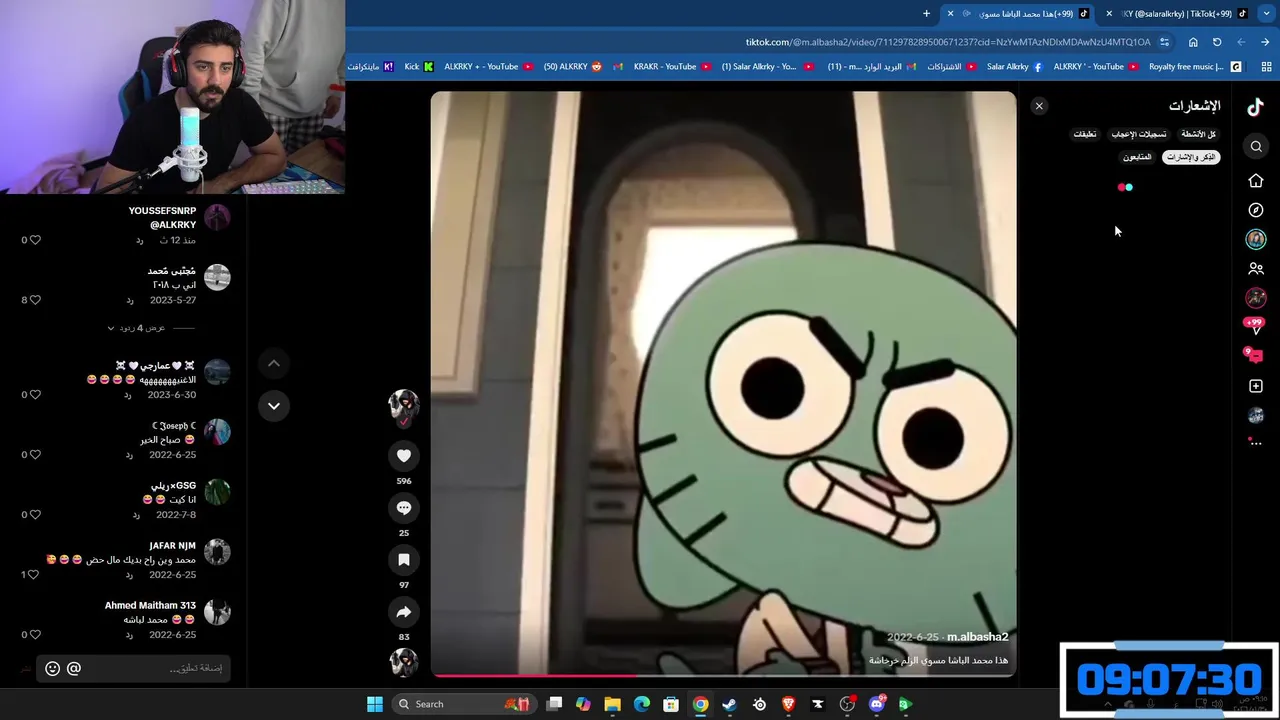Like YOUSSEFSNRP's comment

click(x=35, y=240)
